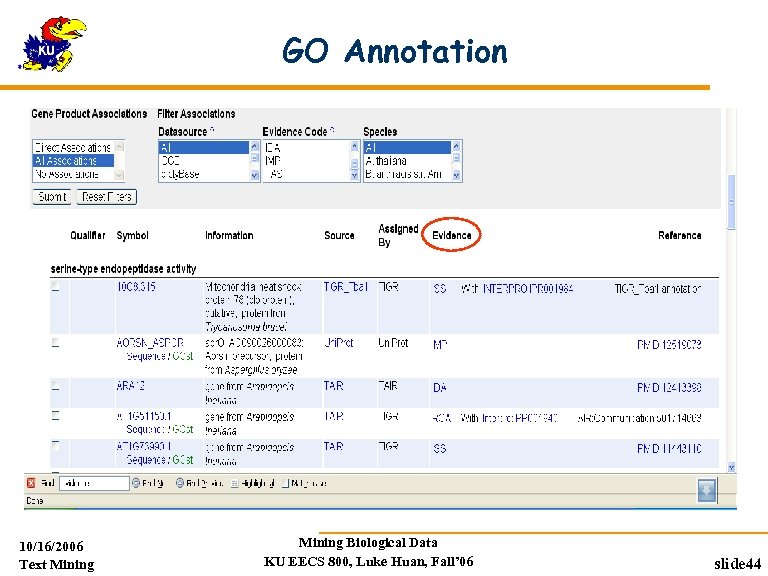The height and width of the screenshot is (576, 768).
Task: Open the TIGR_Tba1 source link
Action: click(345, 287)
